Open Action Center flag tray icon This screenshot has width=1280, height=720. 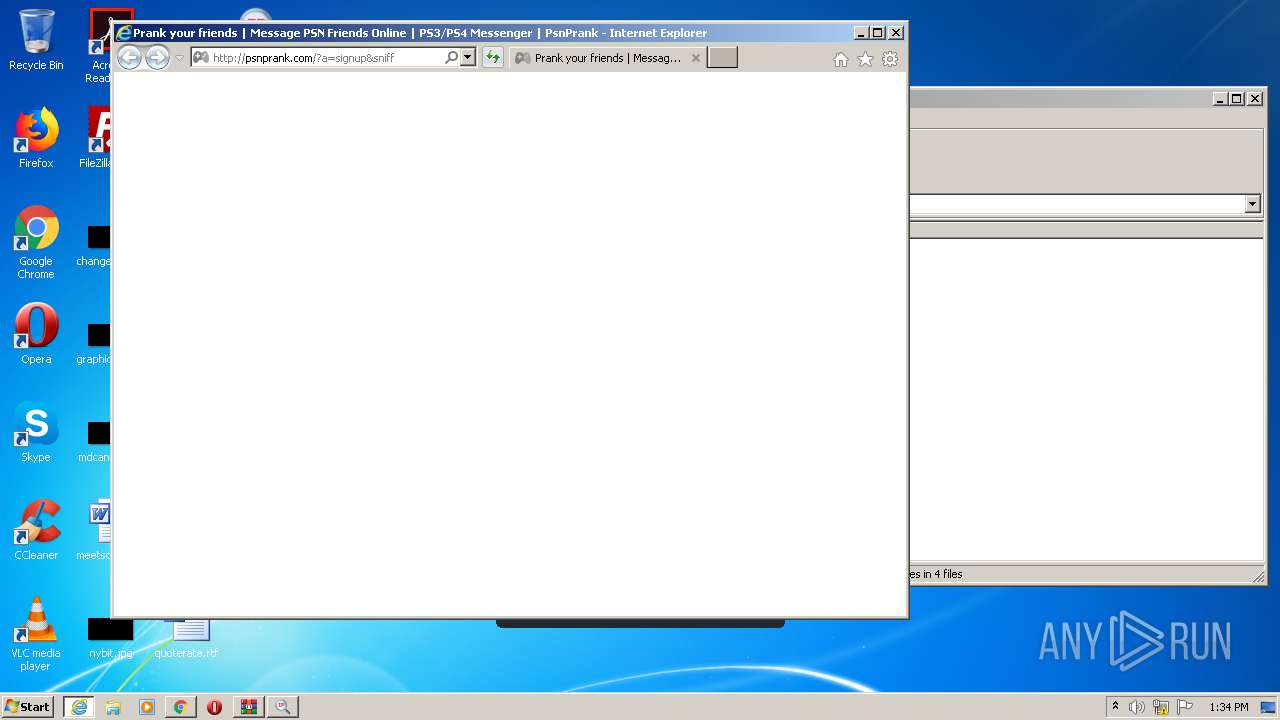(1185, 707)
